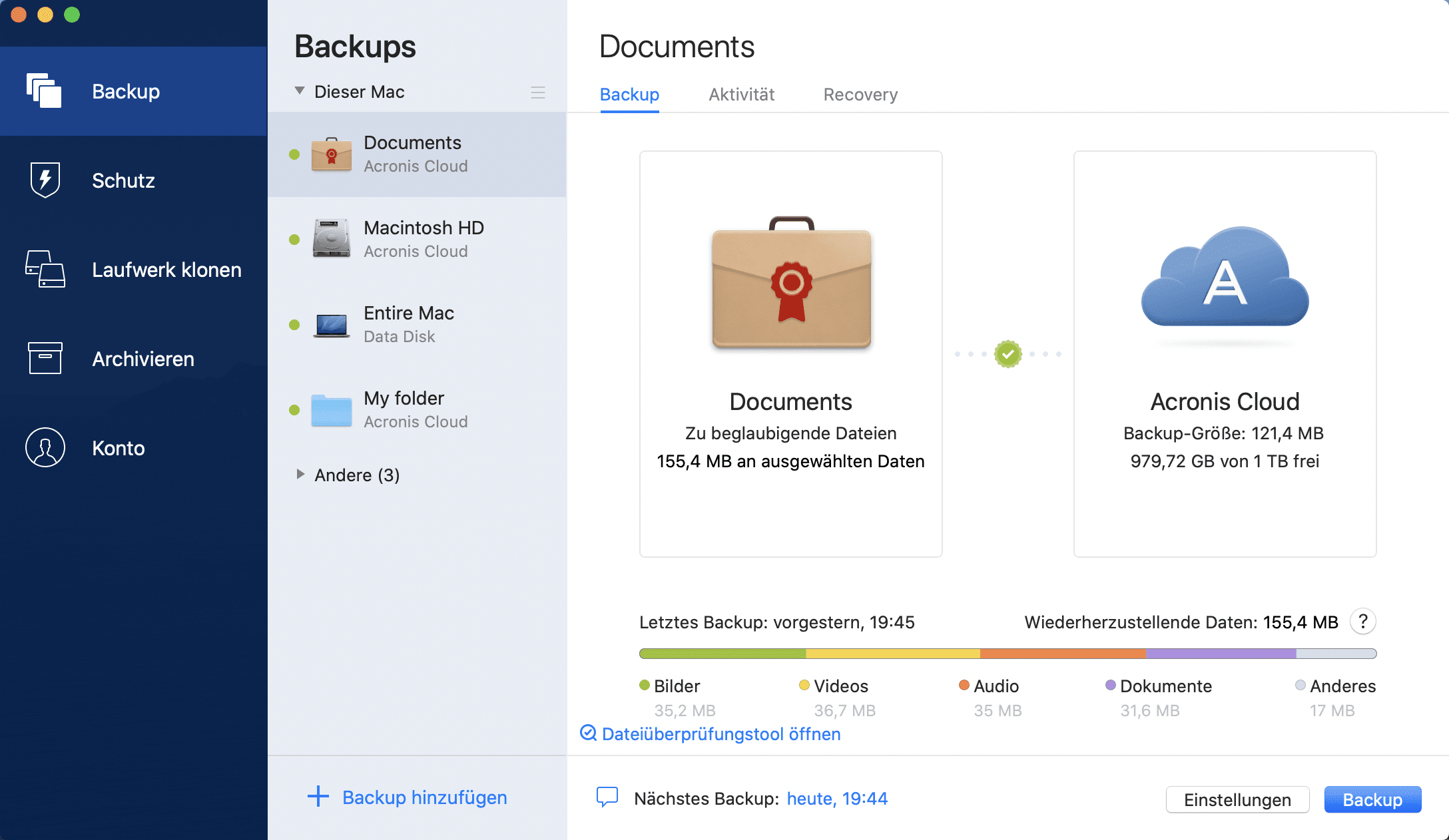The height and width of the screenshot is (840, 1449).
Task: Switch to the Aktivität tab
Action: click(x=741, y=95)
